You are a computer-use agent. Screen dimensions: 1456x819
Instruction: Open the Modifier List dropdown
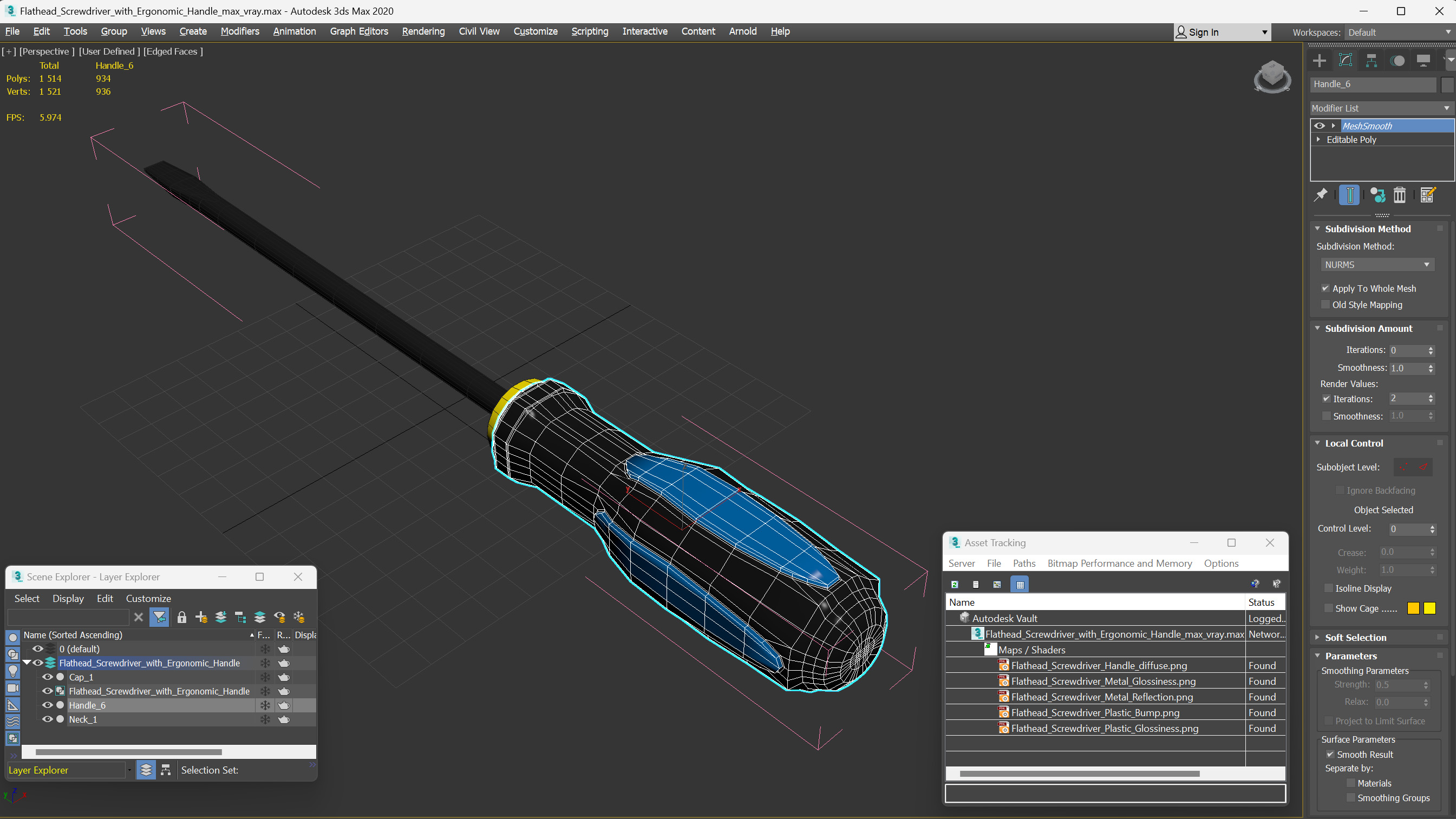[x=1381, y=108]
